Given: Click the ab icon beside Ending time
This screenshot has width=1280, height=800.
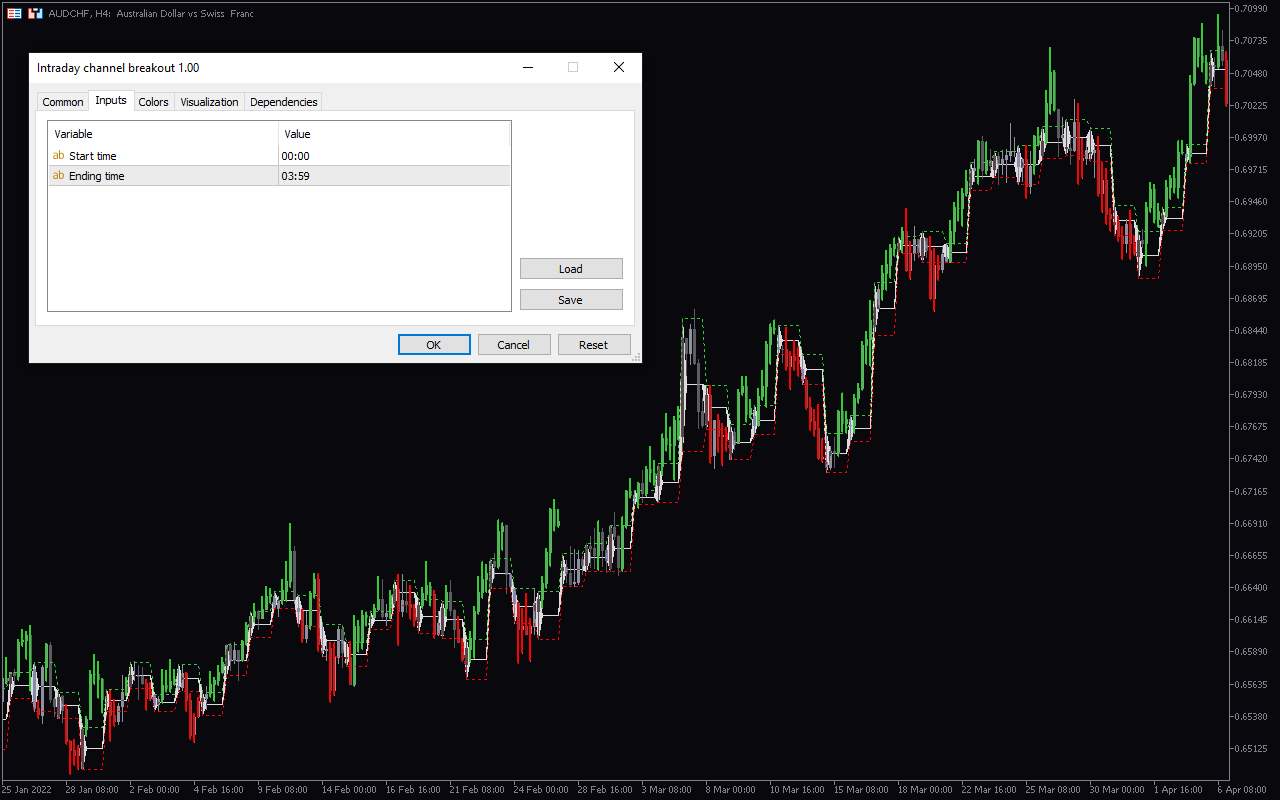Looking at the screenshot, I should [x=58, y=176].
